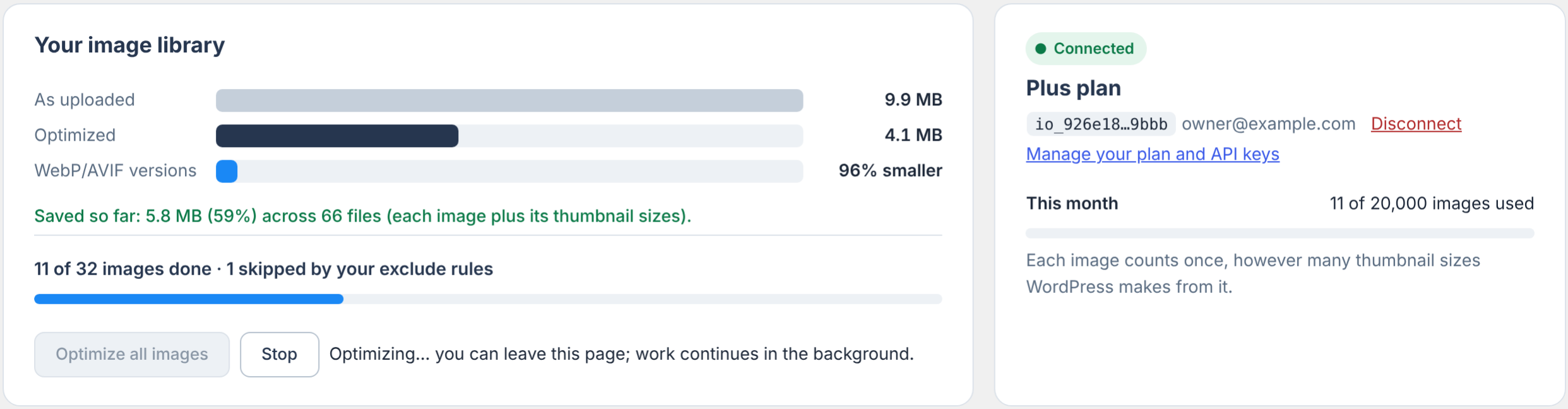Viewport: 1568px width, 409px height.
Task: Click the API key code io_926e18…9bbb
Action: tap(1101, 124)
